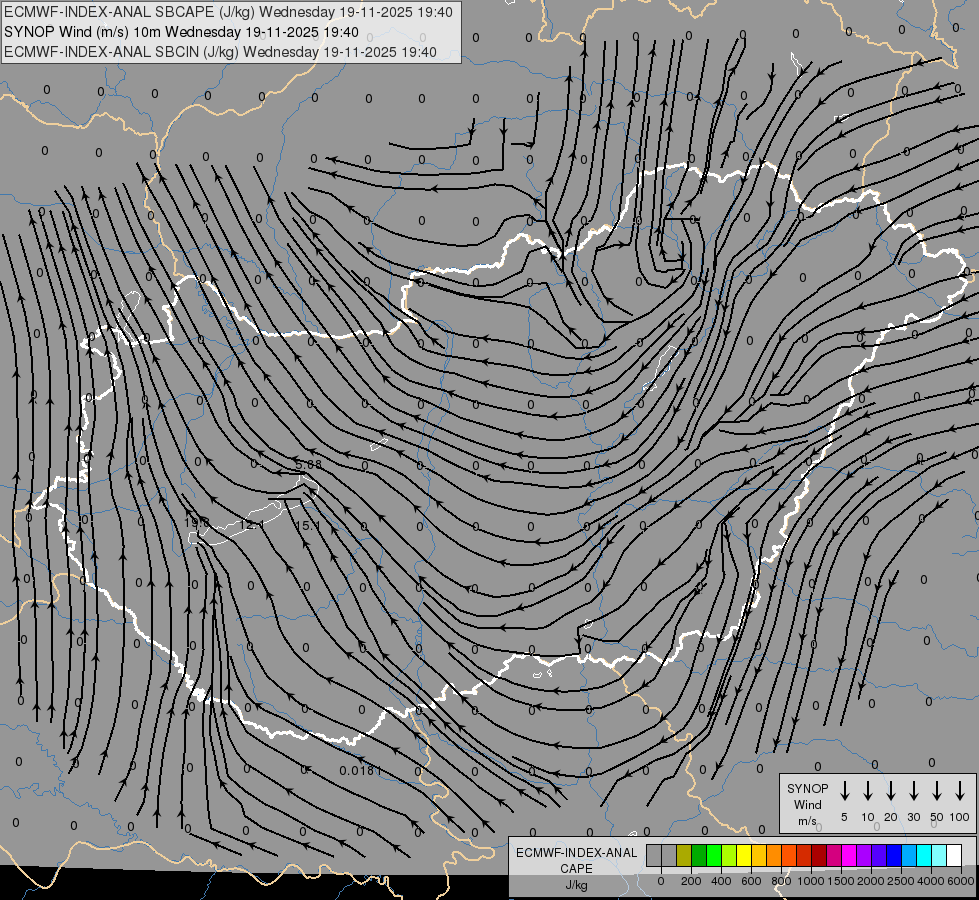The image size is (979, 900).
Task: Click the 30 value under the wind arrows
Action: click(x=913, y=817)
